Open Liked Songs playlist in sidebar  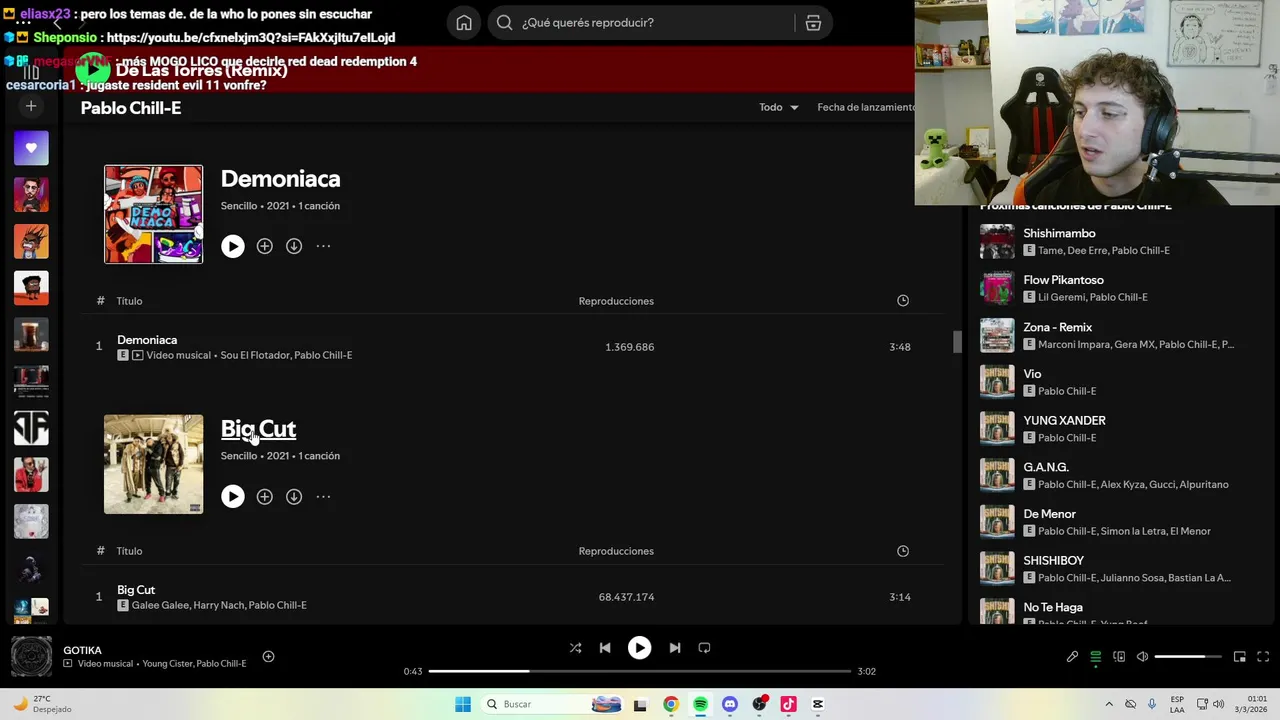(31, 148)
